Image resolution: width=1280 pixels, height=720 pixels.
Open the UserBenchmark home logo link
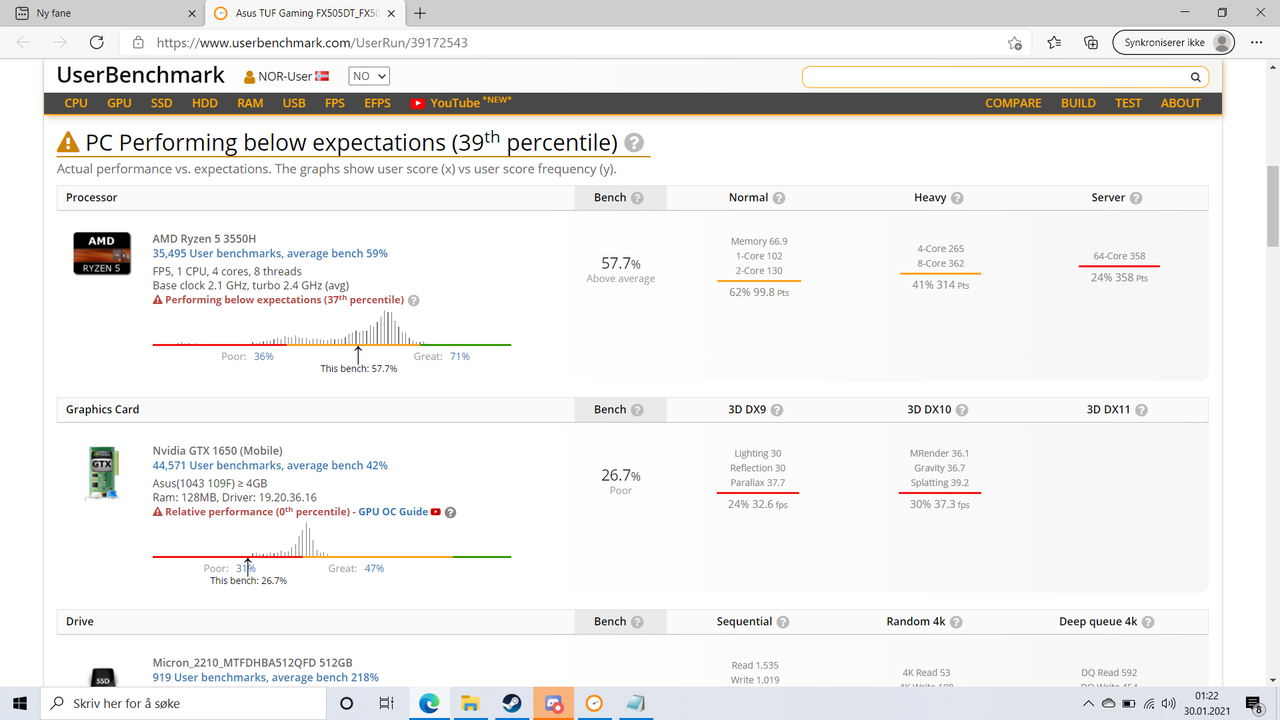(140, 76)
